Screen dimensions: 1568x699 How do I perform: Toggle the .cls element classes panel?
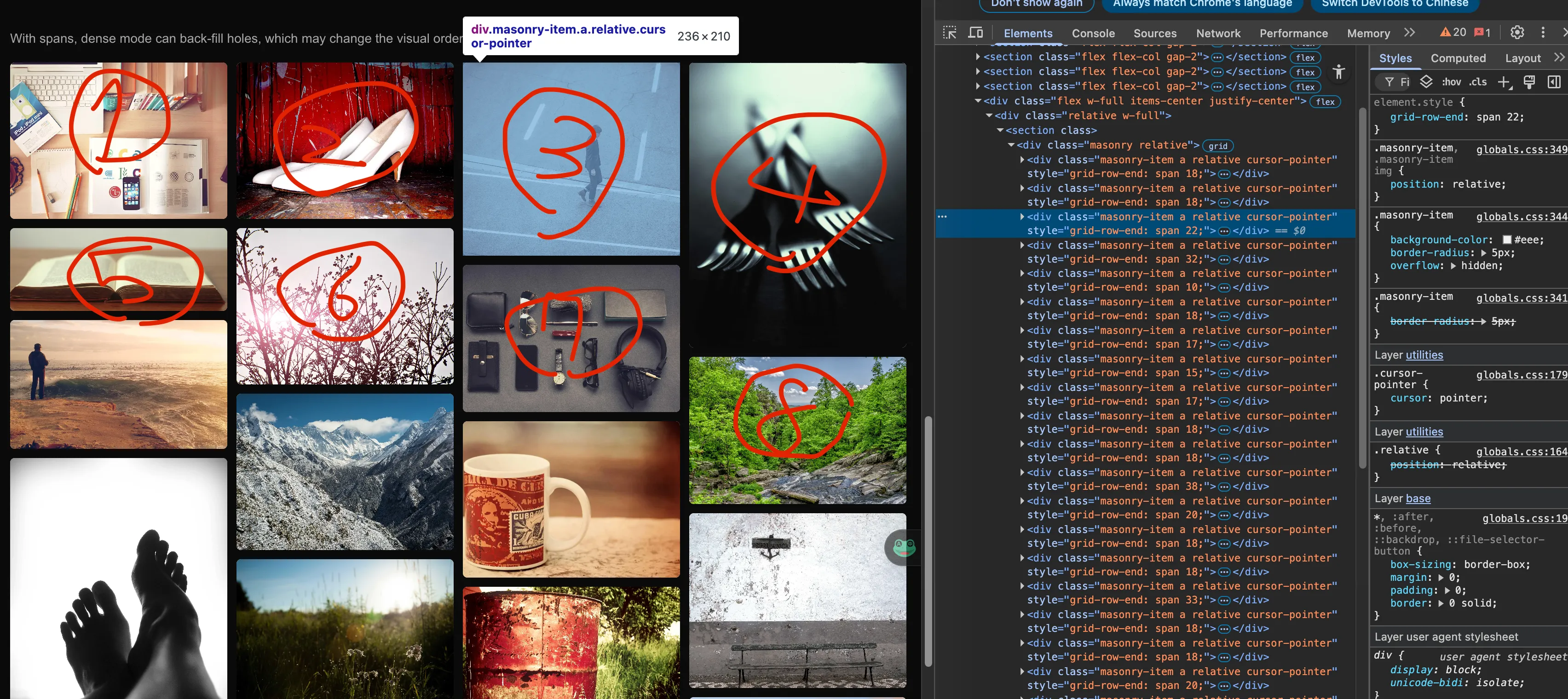point(1478,82)
